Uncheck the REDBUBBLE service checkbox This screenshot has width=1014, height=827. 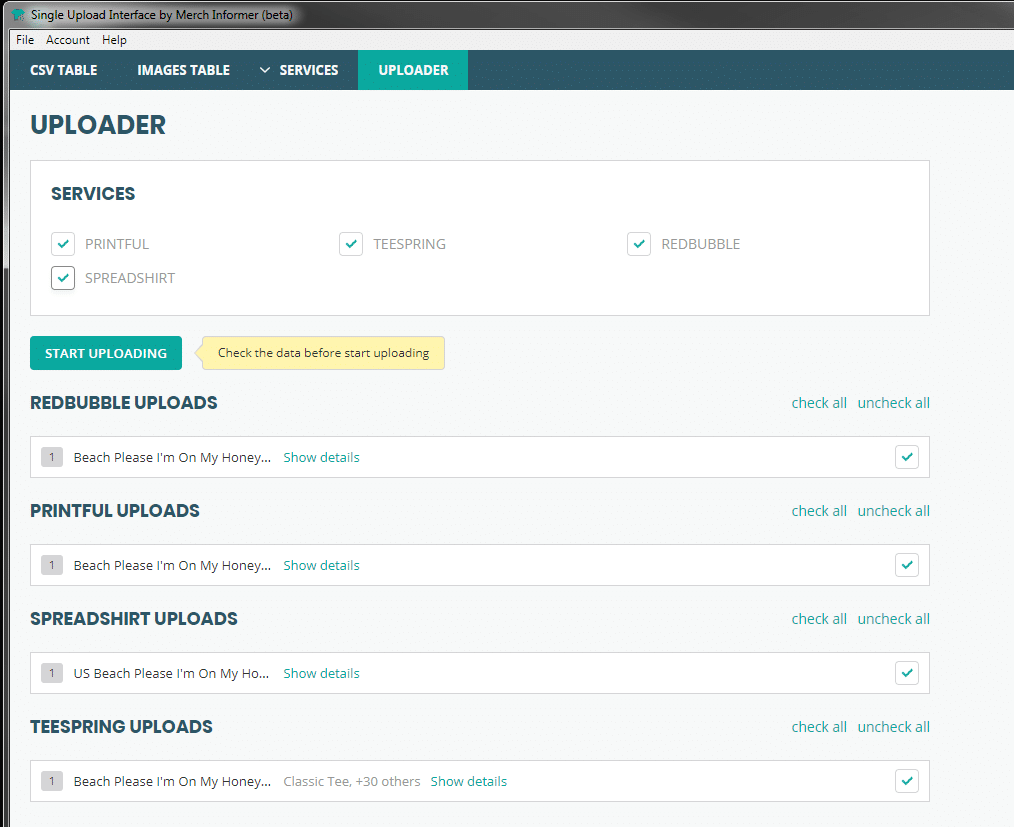click(639, 244)
